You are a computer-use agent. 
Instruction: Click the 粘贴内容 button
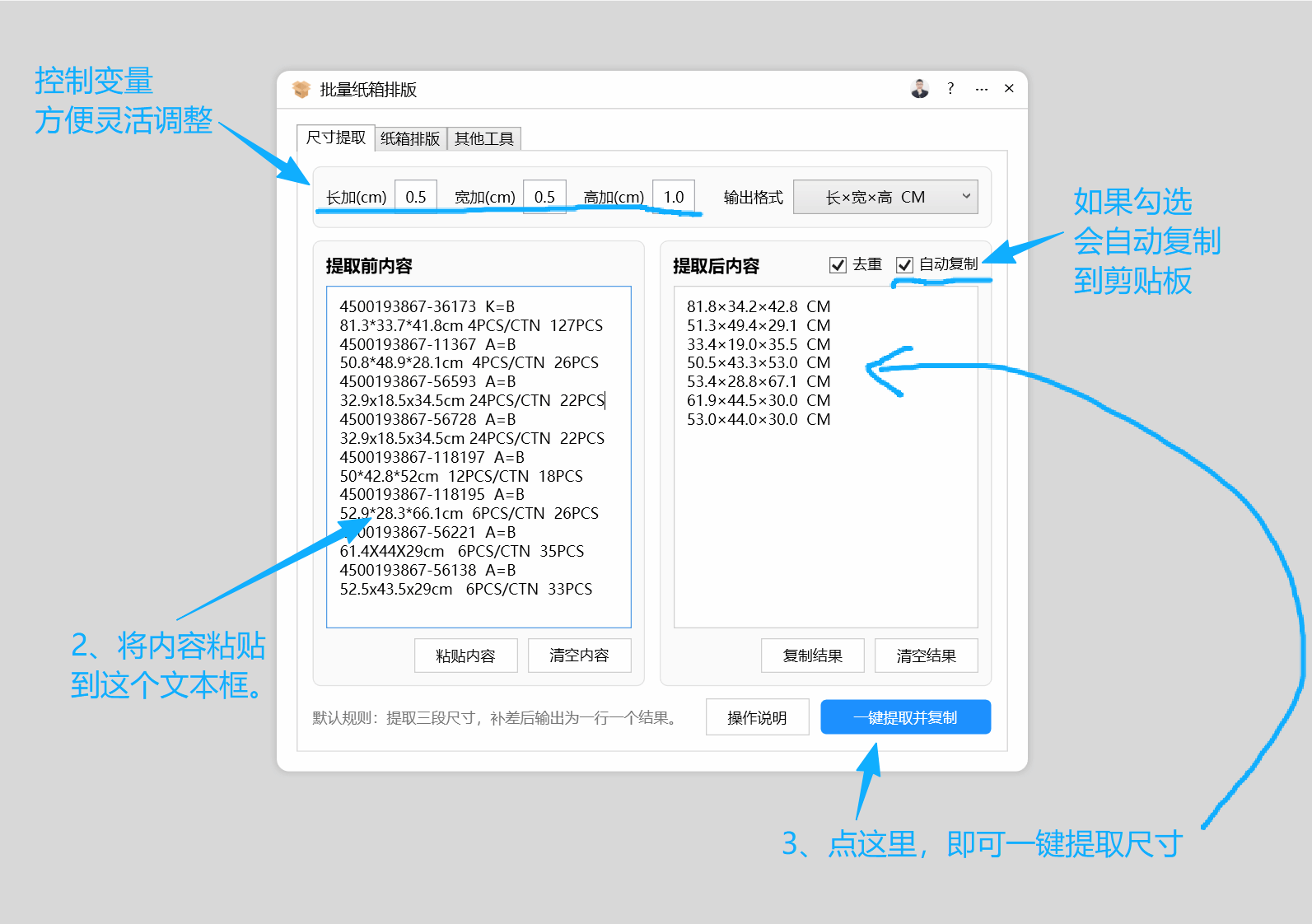465,656
